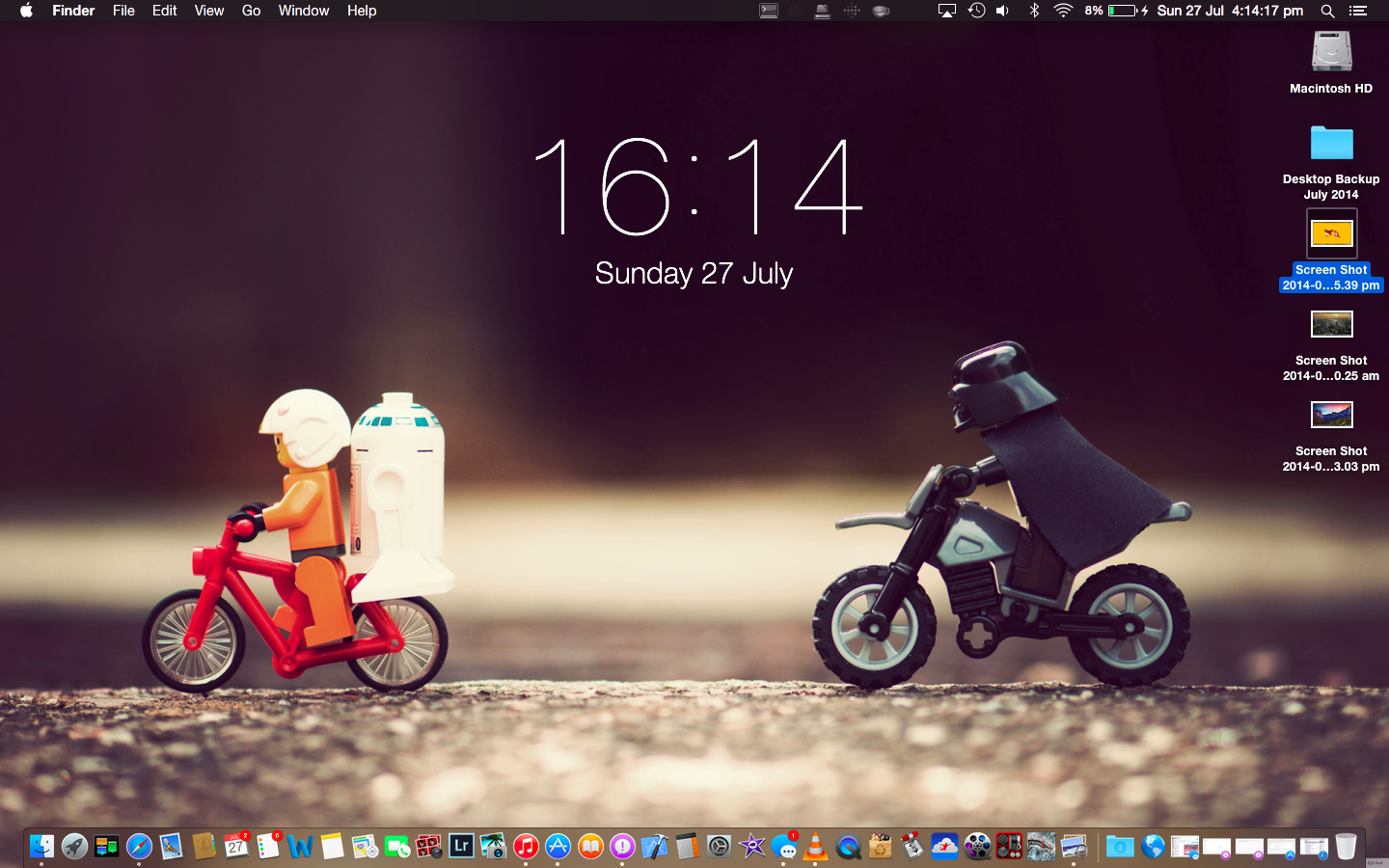Screen dimensions: 1389x868
Task: Open Notification Center list icon
Action: coord(1358,11)
